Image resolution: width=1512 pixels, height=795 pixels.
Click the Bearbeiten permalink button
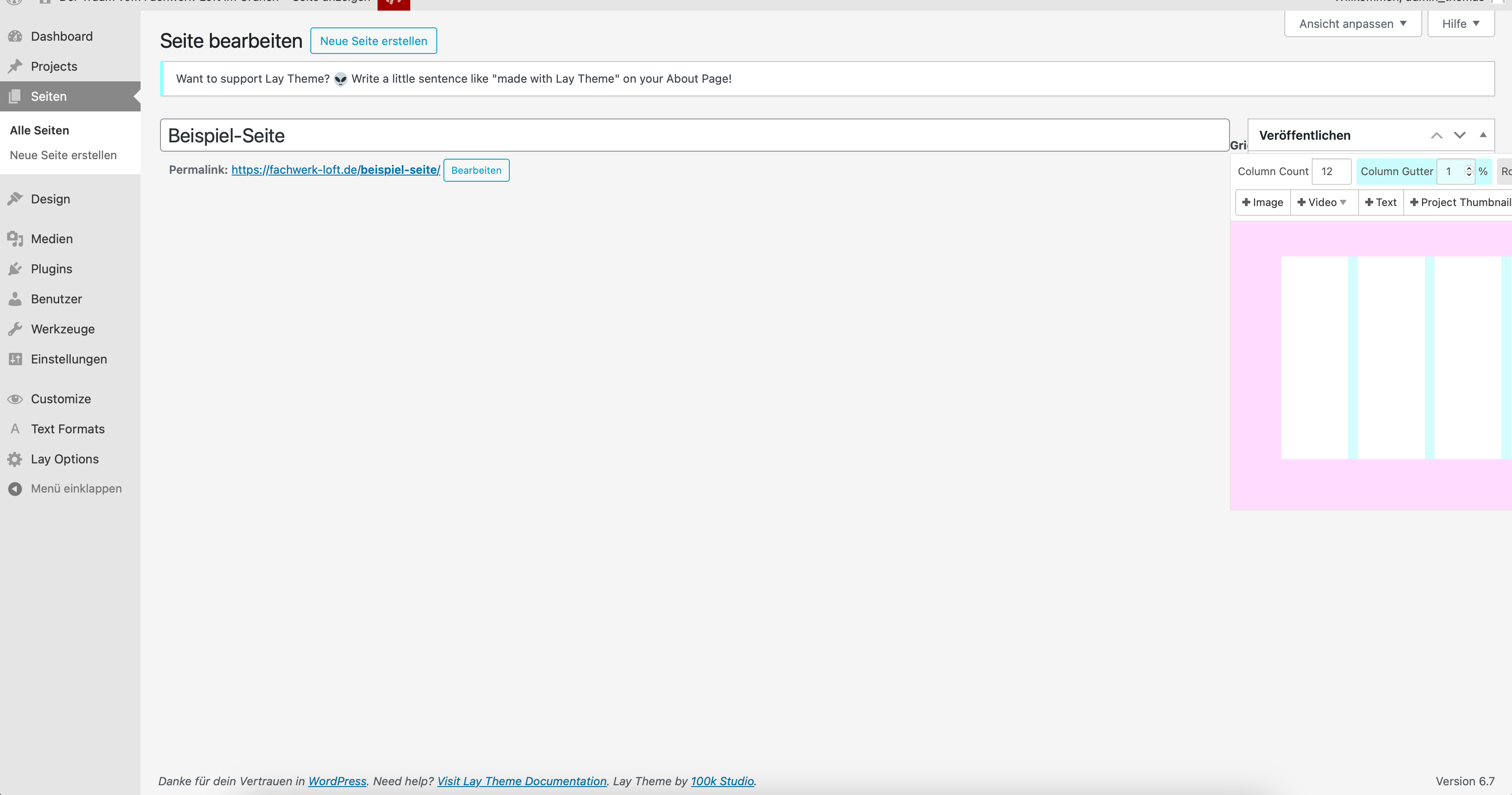point(476,170)
